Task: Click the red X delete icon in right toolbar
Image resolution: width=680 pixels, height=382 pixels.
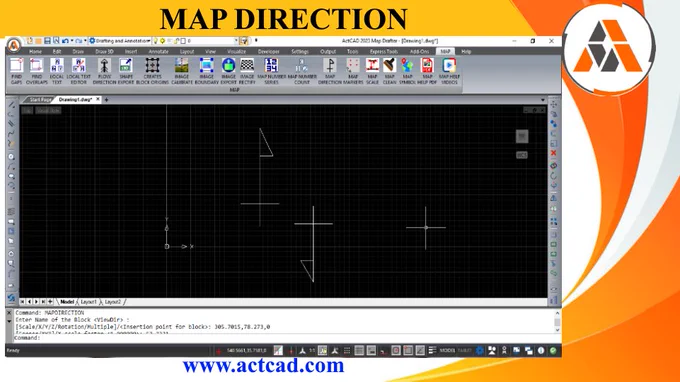Action: (x=553, y=153)
